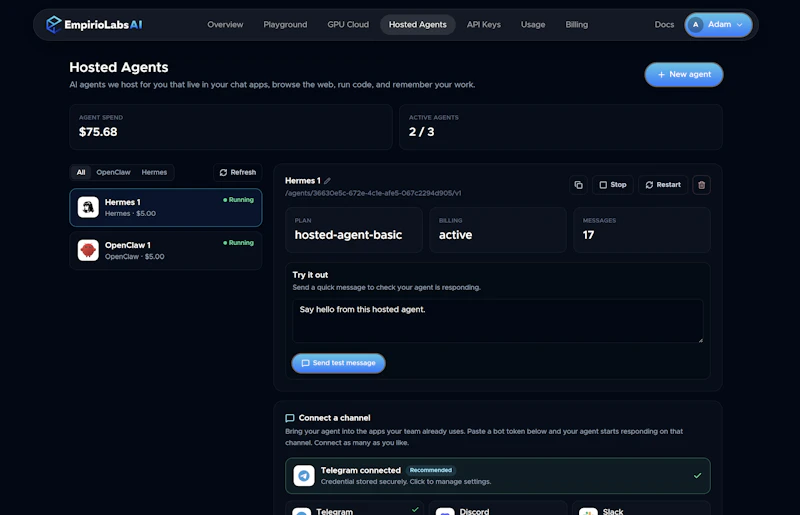Click the hosted-agent-basic plan value
The width and height of the screenshot is (800, 515).
click(x=348, y=235)
